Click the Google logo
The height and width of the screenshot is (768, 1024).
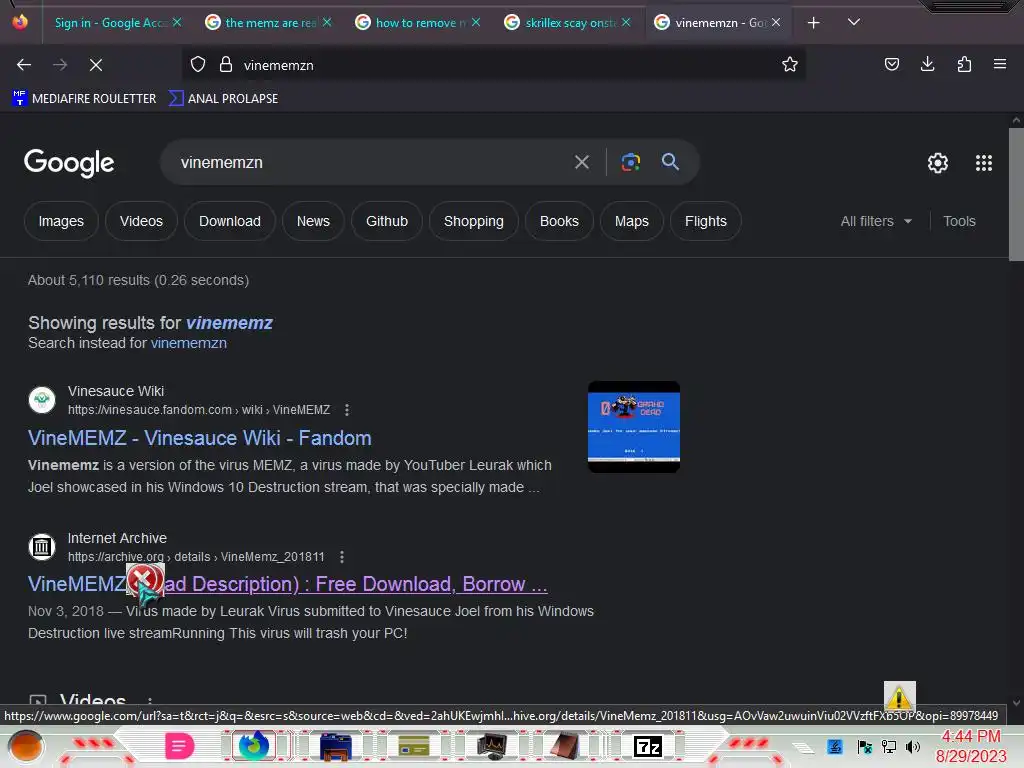point(69,163)
